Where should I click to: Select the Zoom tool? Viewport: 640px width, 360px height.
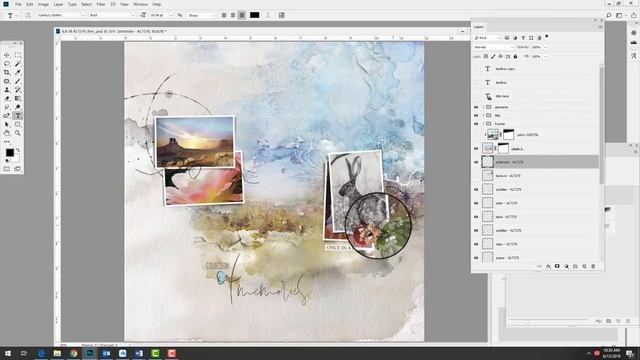click(x=18, y=133)
